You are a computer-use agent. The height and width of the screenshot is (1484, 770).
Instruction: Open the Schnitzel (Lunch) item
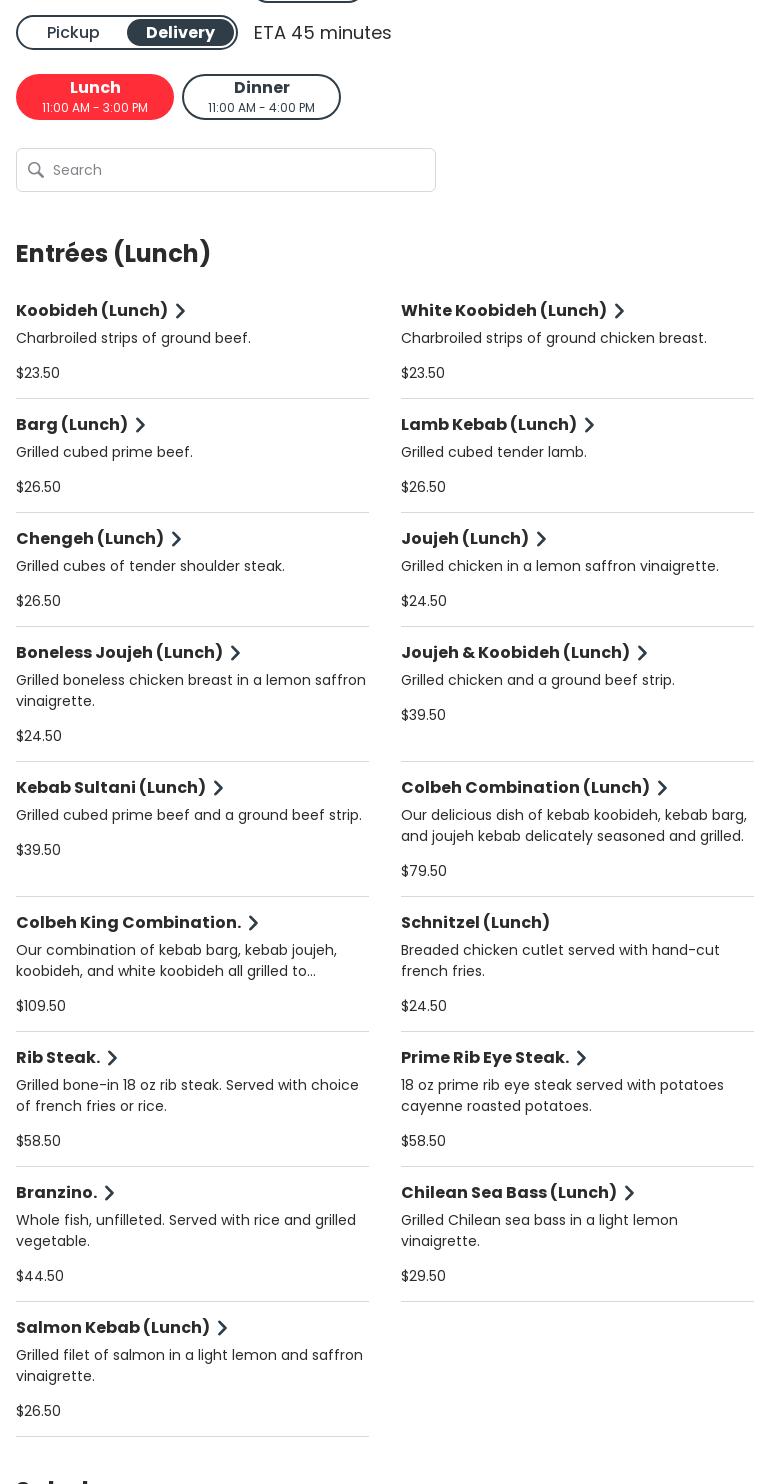[x=475, y=922]
